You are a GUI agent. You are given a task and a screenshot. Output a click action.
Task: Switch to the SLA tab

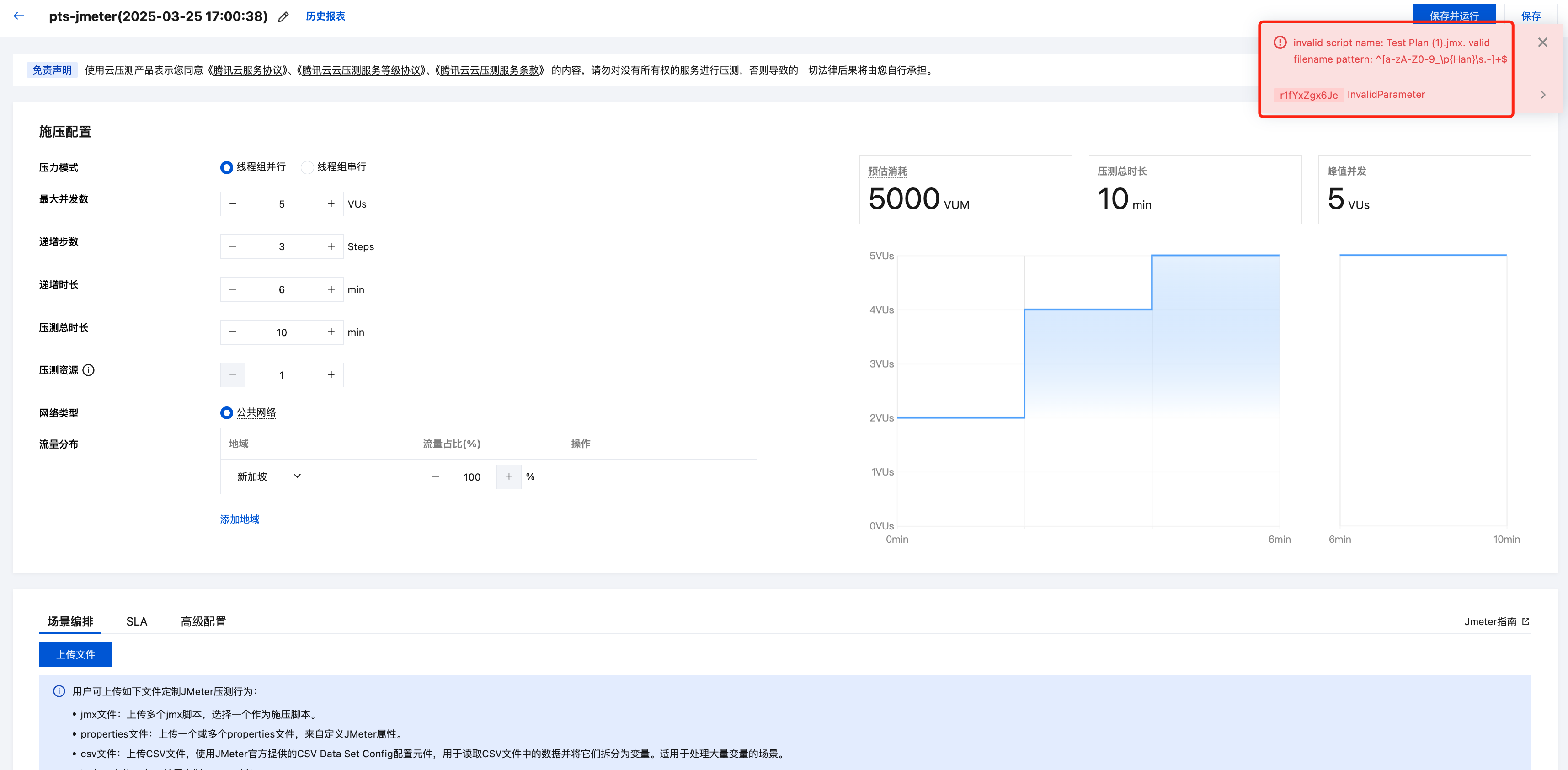(136, 621)
